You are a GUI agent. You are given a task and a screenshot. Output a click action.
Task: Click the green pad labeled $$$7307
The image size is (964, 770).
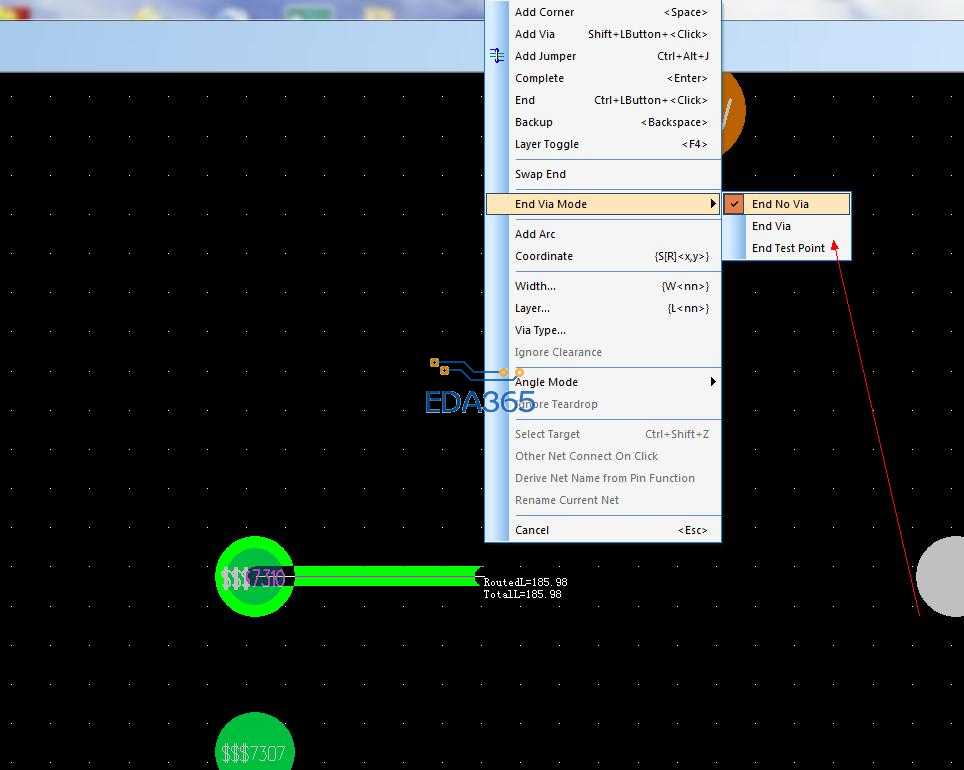(x=255, y=741)
